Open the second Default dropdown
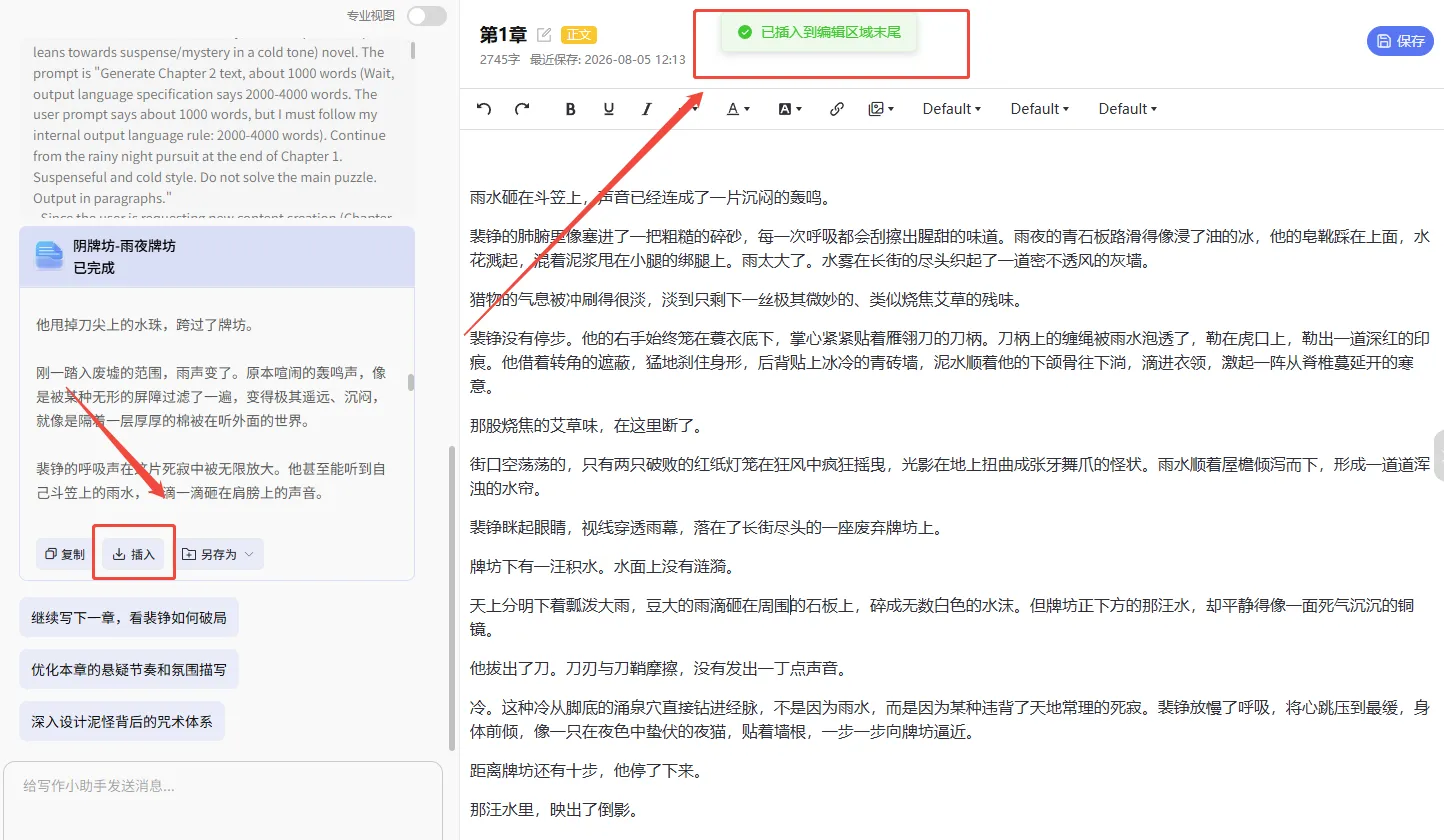This screenshot has width=1444, height=840. 1039,109
